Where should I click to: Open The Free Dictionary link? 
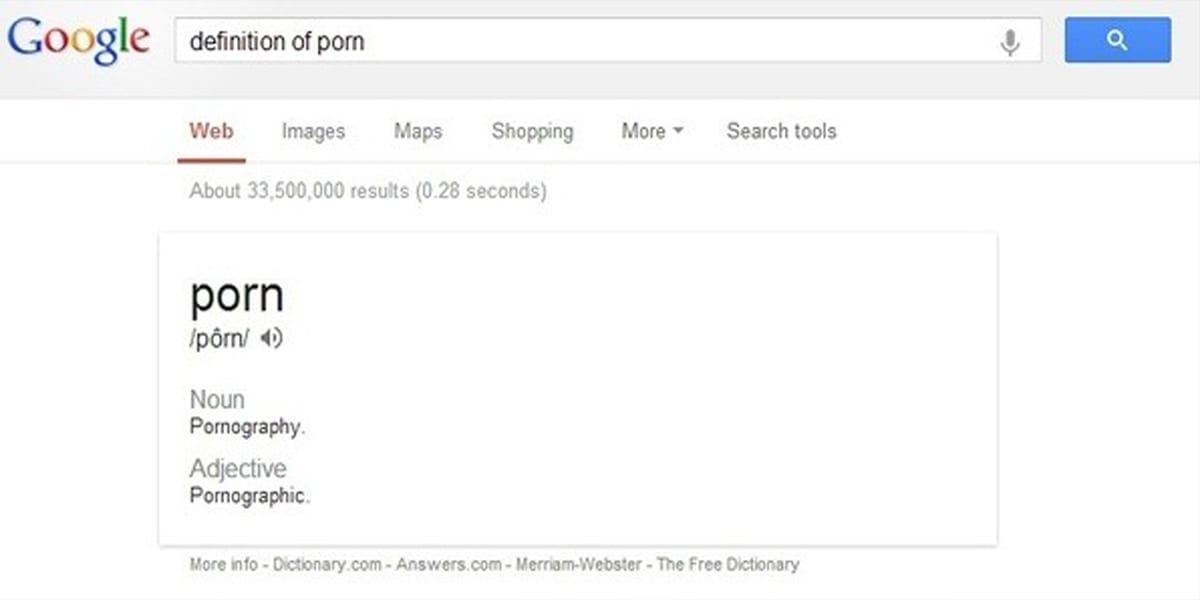728,564
